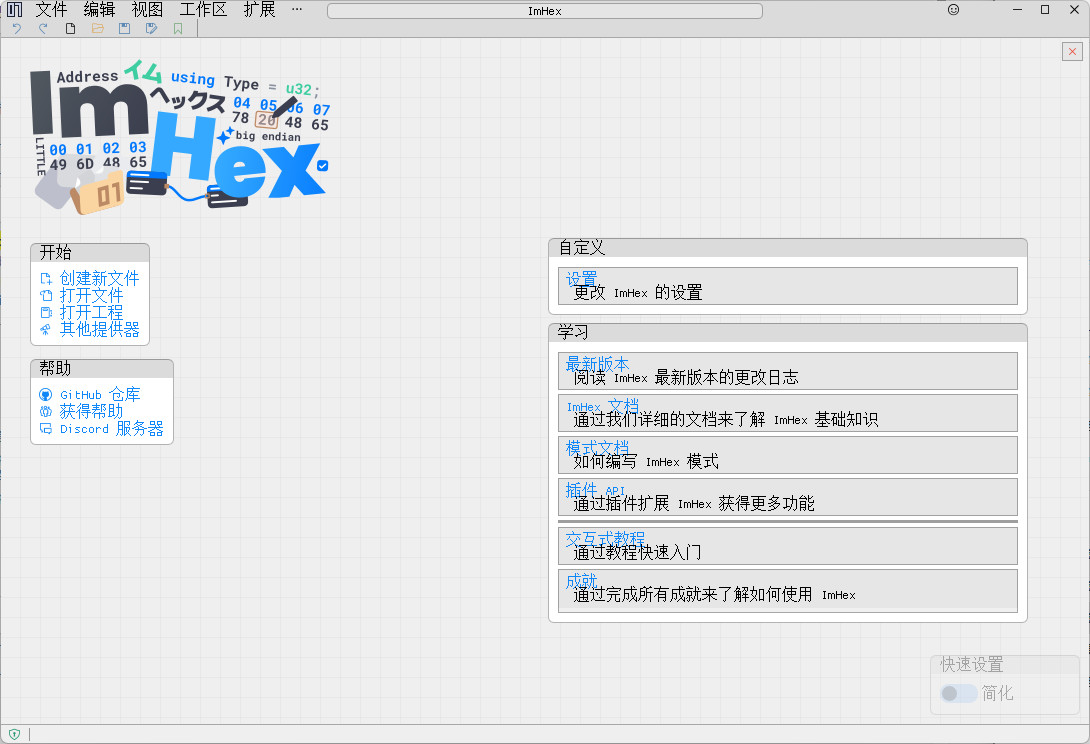Open the ellipsis overflow menu
1090x744 pixels.
[297, 10]
